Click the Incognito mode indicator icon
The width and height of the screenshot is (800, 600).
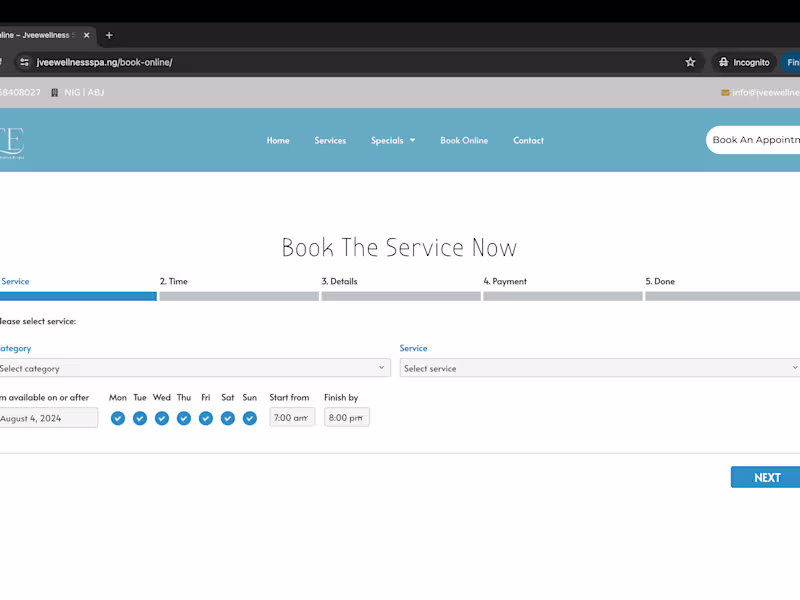coord(725,61)
